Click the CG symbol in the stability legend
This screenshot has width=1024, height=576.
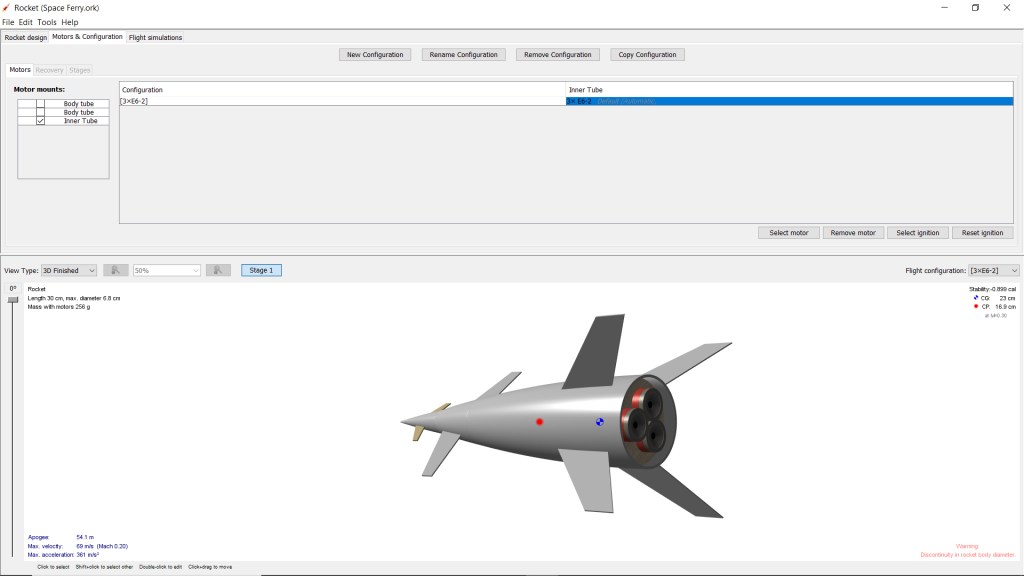click(976, 298)
